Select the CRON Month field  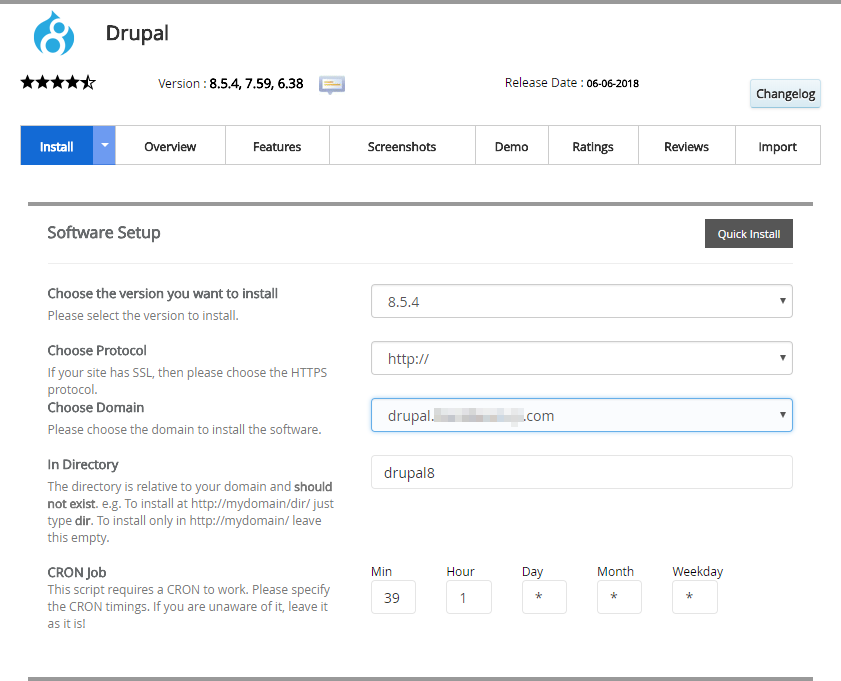click(619, 597)
